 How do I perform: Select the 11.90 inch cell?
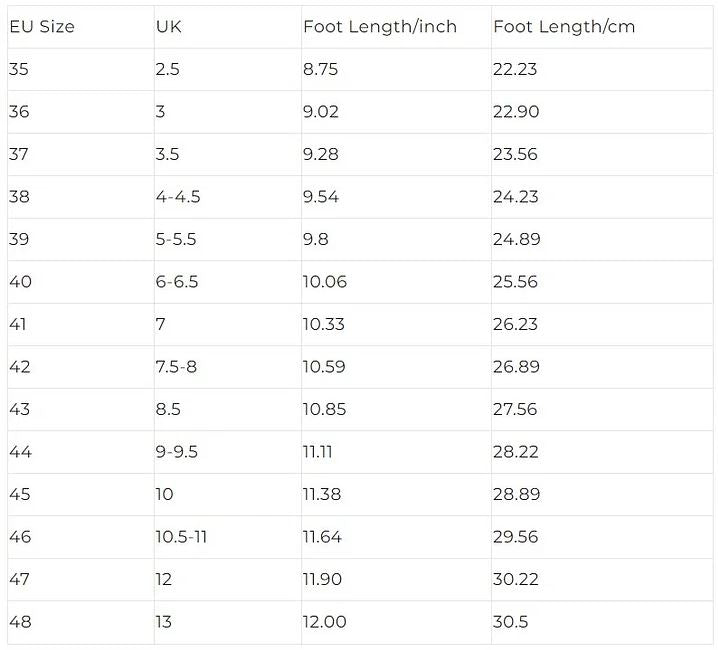pyautogui.click(x=323, y=579)
